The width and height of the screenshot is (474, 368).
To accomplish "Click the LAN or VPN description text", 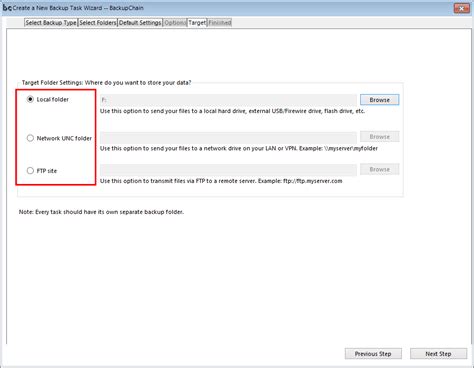I will [x=239, y=148].
